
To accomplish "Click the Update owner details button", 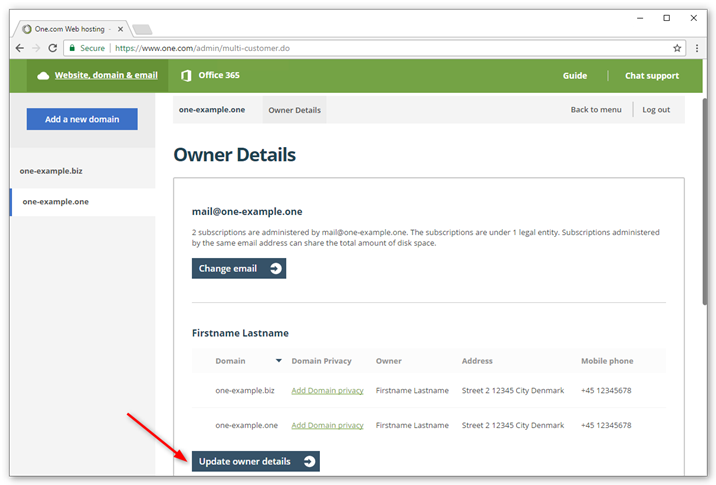I will (x=256, y=461).
